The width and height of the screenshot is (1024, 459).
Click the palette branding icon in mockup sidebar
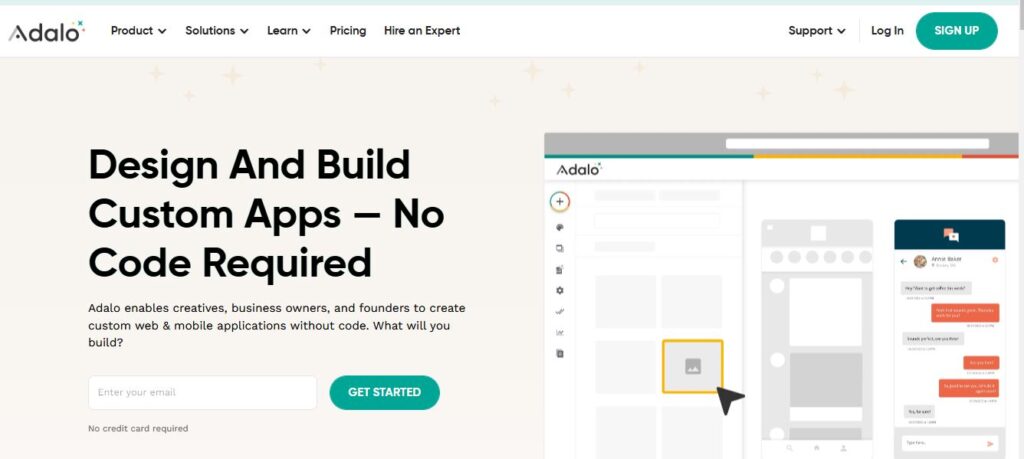coord(560,227)
